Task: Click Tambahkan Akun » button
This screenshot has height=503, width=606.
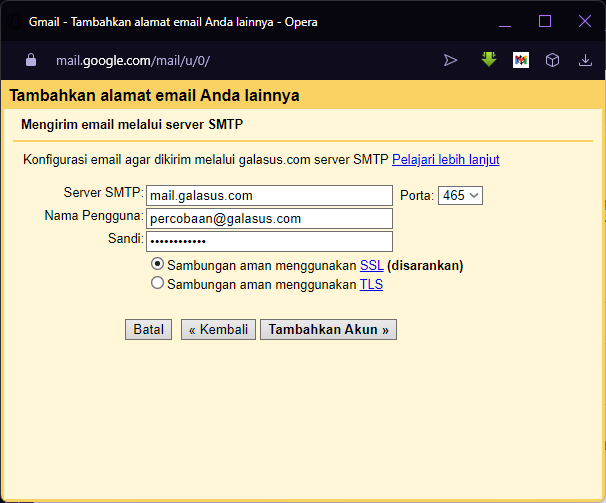Action: [329, 329]
